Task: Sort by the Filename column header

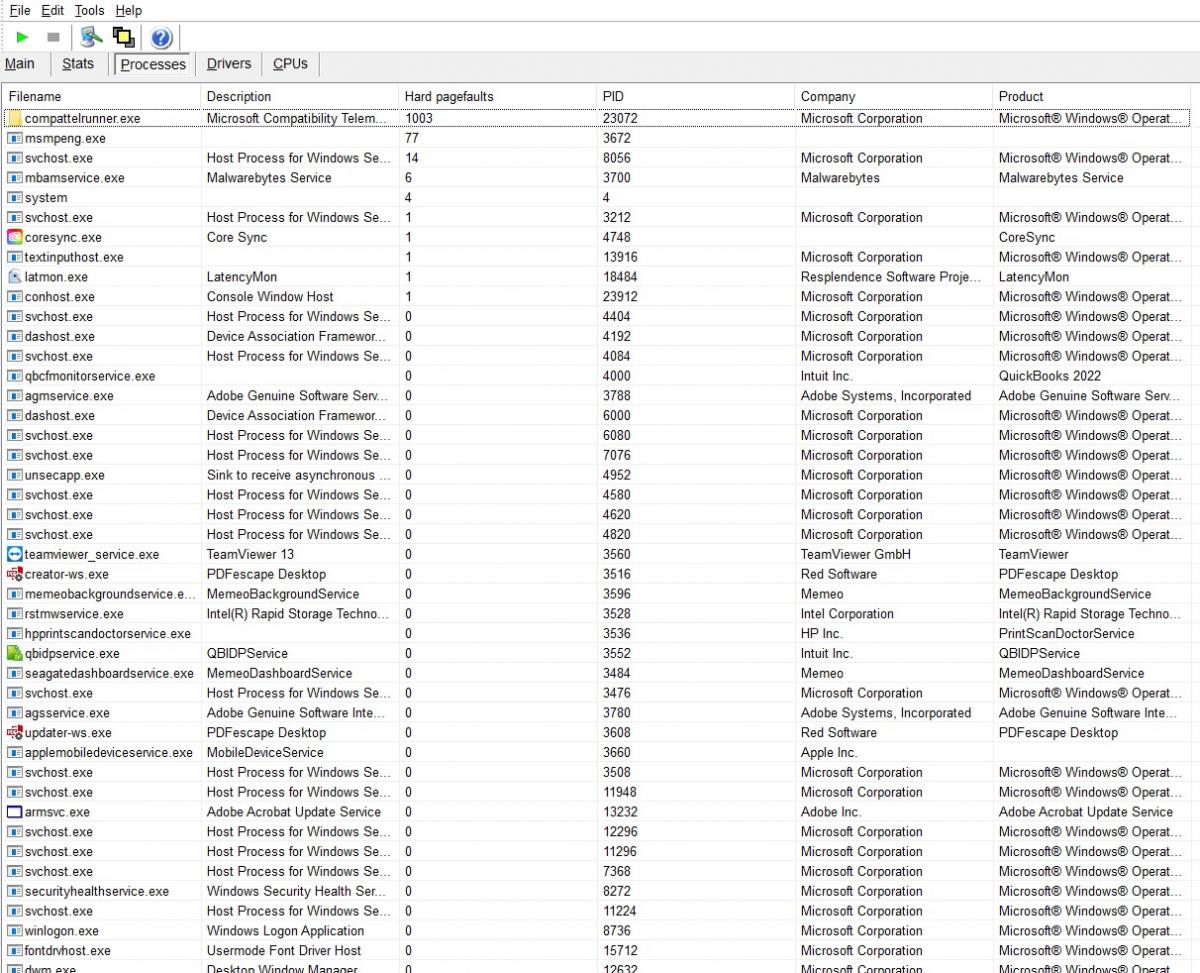Action: (100, 96)
